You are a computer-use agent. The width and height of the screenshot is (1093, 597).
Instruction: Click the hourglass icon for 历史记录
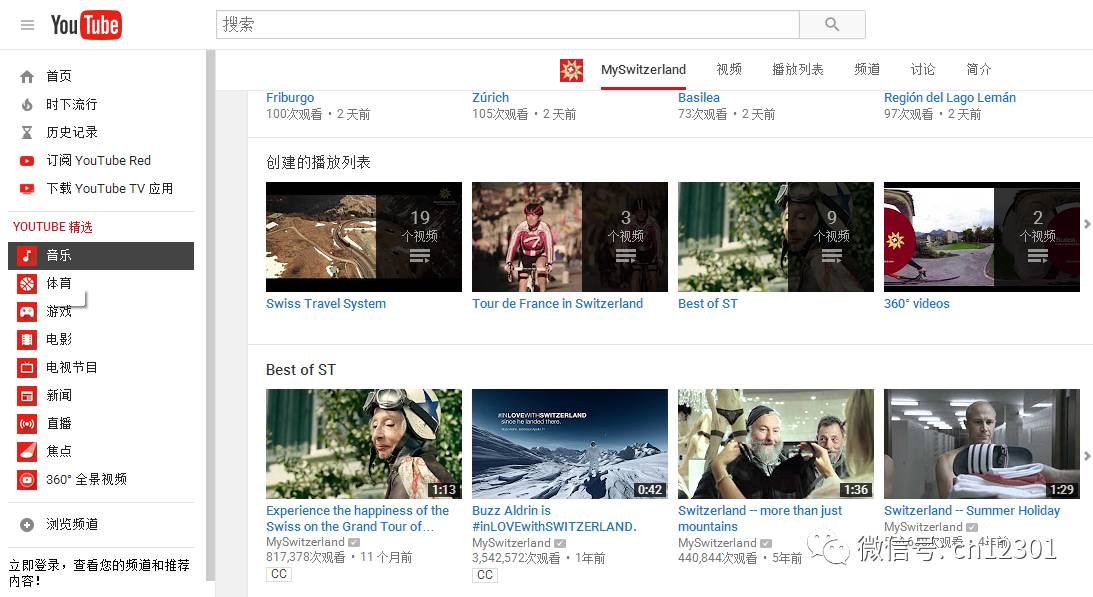pyautogui.click(x=26, y=133)
